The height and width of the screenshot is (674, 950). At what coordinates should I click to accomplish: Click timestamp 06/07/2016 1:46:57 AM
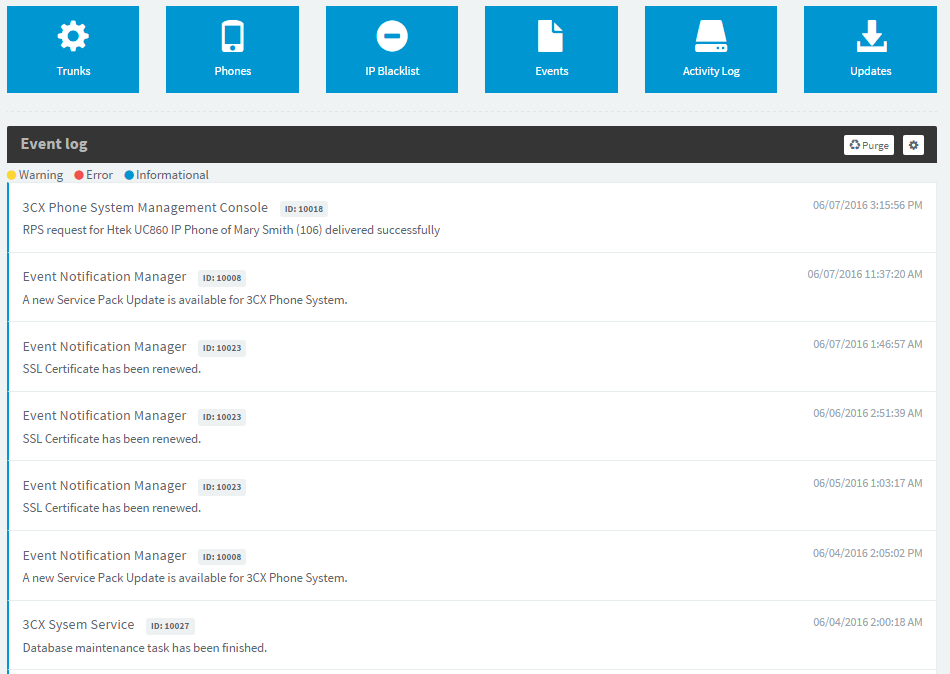coord(868,344)
